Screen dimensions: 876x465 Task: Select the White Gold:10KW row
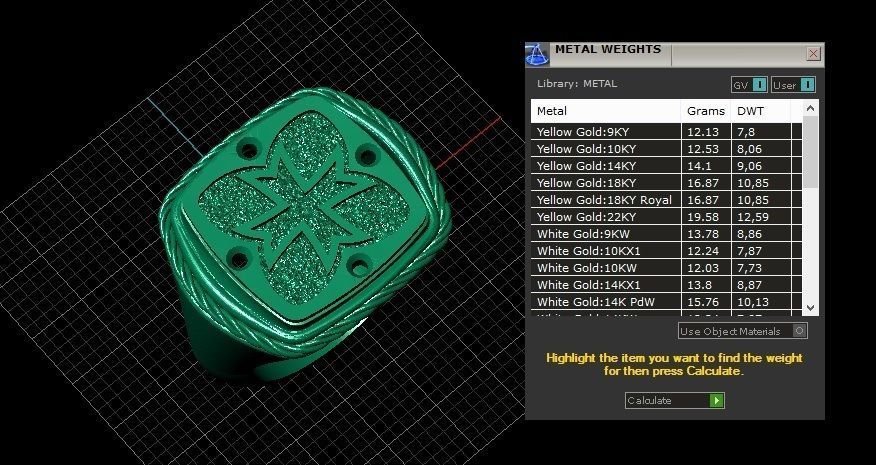coord(666,268)
